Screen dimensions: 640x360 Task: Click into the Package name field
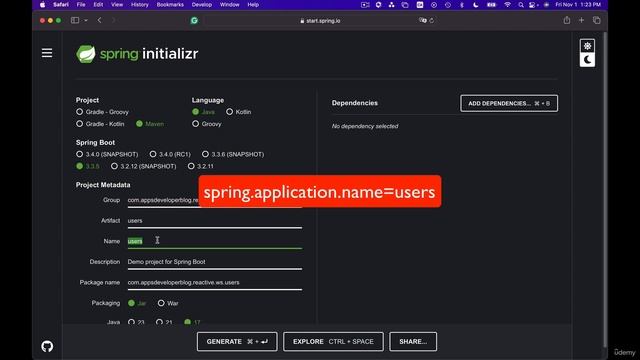(x=215, y=282)
